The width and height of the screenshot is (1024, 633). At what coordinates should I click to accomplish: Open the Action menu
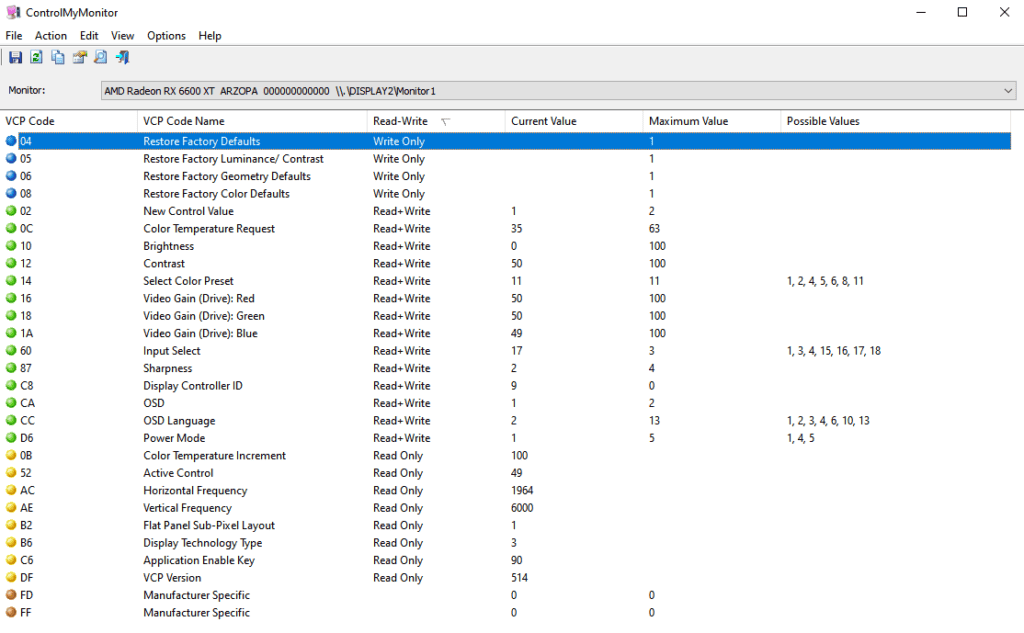[x=51, y=35]
